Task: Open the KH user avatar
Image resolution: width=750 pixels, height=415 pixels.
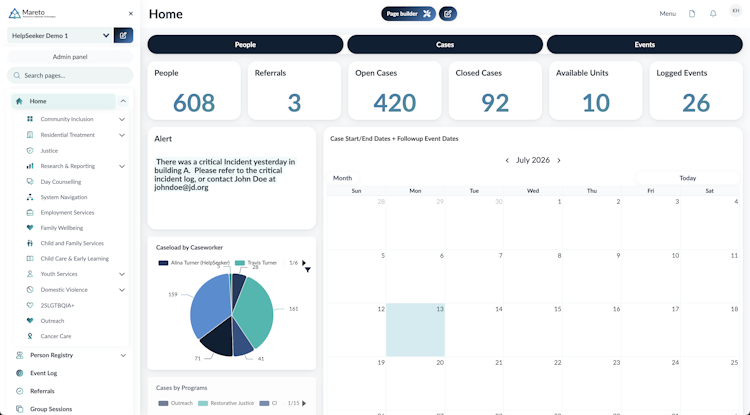Action: [736, 11]
